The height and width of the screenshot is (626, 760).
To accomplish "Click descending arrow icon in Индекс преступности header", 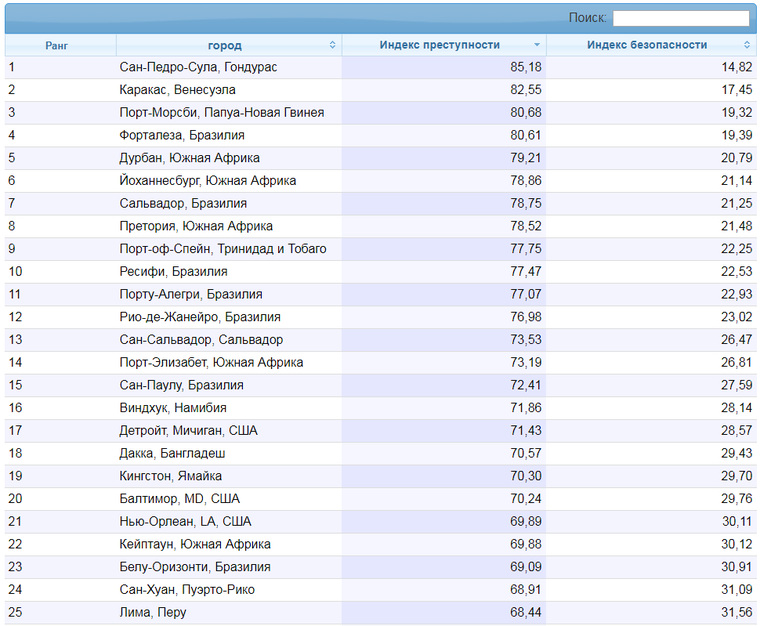I will point(537,45).
